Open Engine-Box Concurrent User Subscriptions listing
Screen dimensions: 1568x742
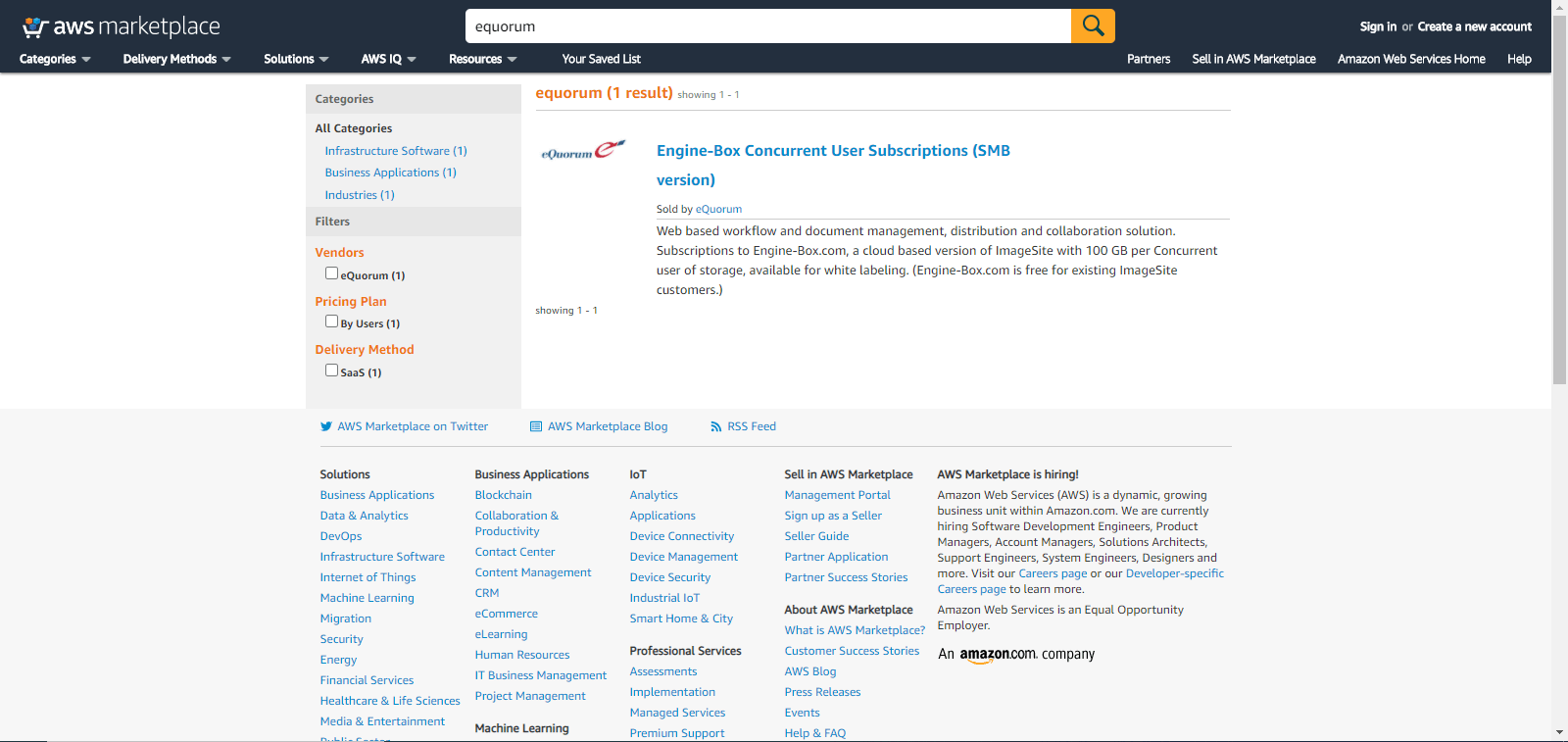[833, 165]
